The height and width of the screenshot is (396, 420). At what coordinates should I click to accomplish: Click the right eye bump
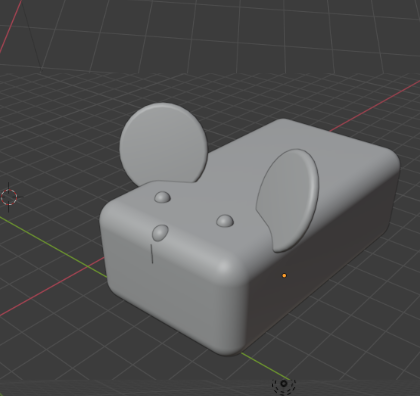coord(225,221)
